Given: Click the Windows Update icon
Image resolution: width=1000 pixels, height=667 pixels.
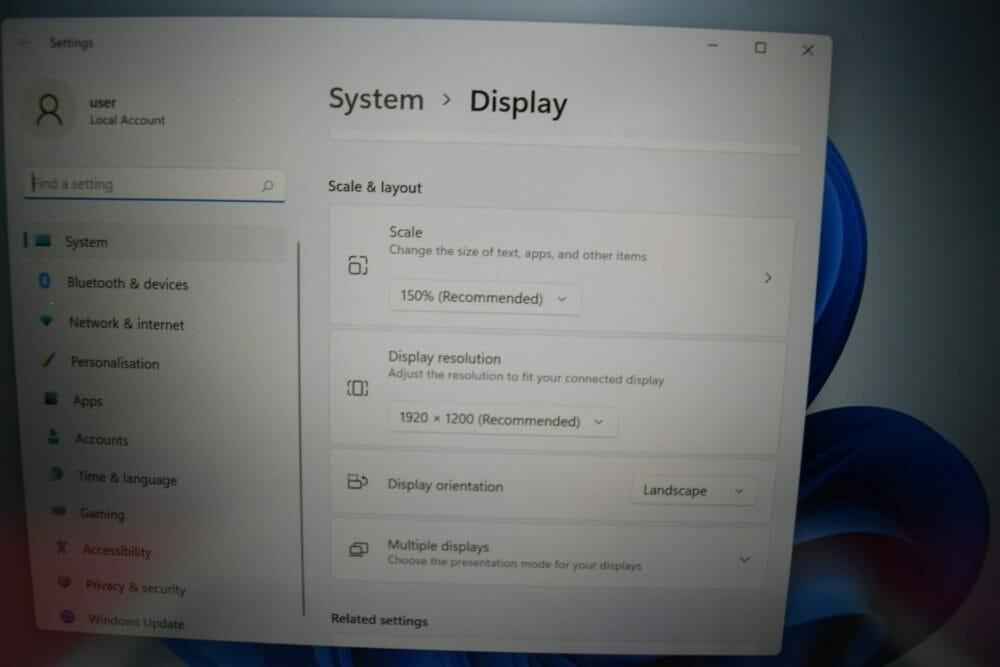Looking at the screenshot, I should click(x=67, y=617).
